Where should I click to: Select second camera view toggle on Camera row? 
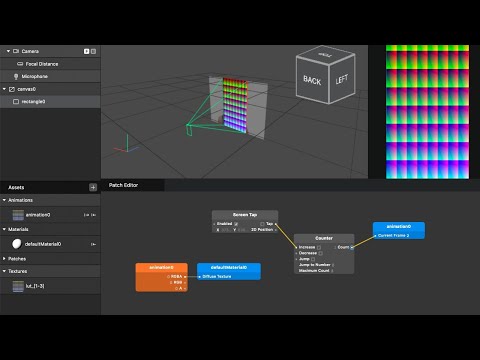[x=93, y=51]
